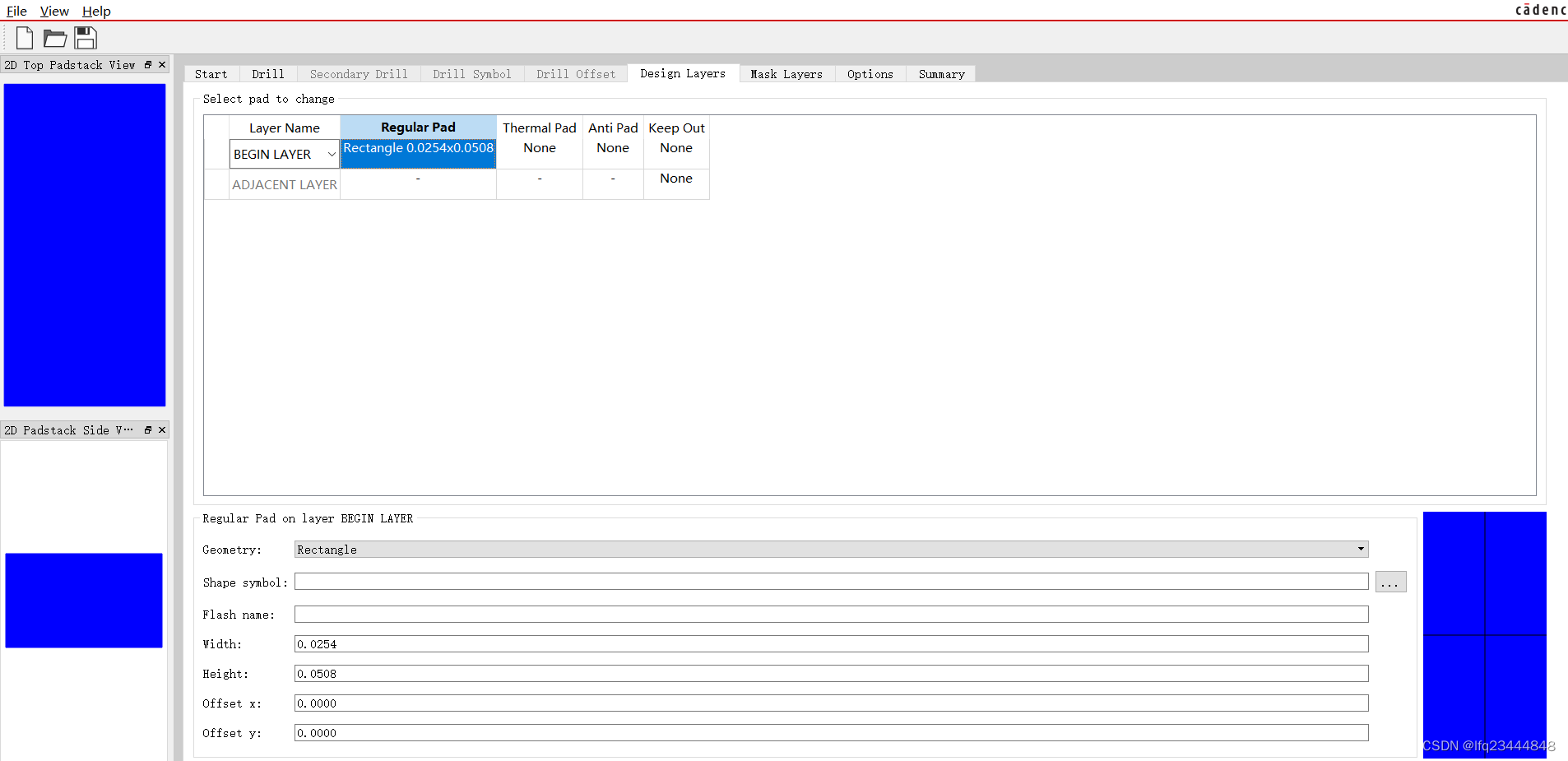
Task: Click the blue pad preview with crosshair
Action: (1485, 634)
